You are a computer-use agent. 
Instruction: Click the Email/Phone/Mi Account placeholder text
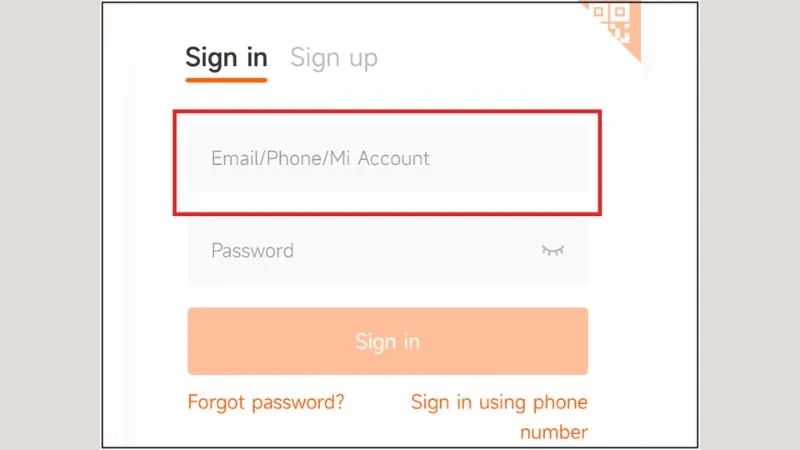point(320,158)
